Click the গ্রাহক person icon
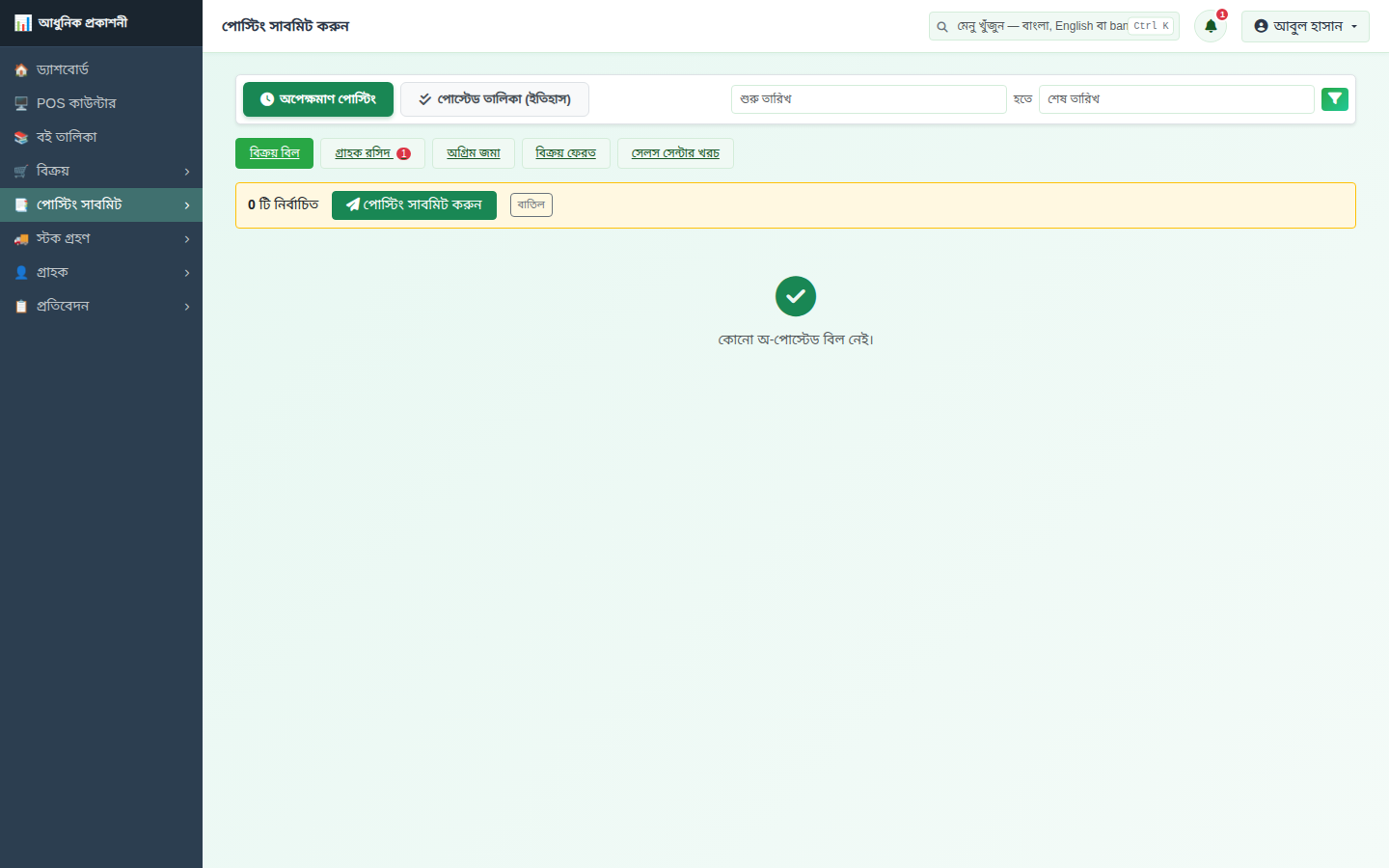 click(x=21, y=272)
